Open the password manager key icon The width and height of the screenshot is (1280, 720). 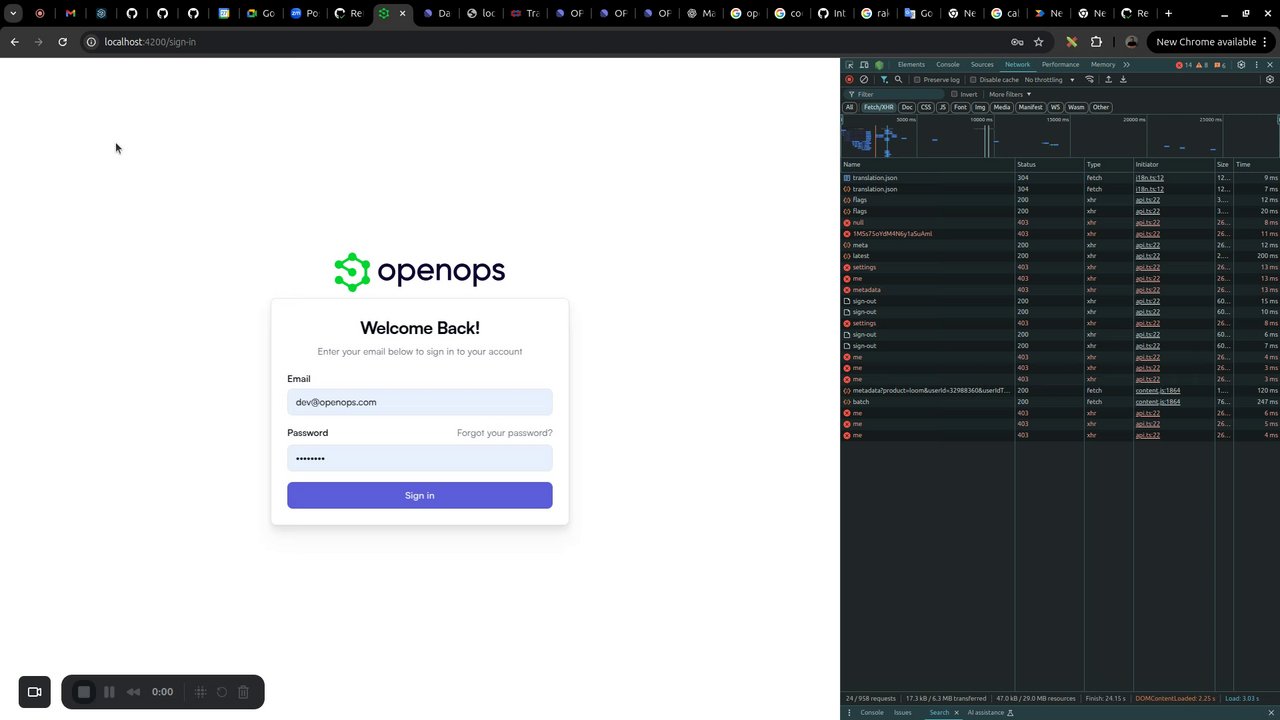tap(1016, 42)
